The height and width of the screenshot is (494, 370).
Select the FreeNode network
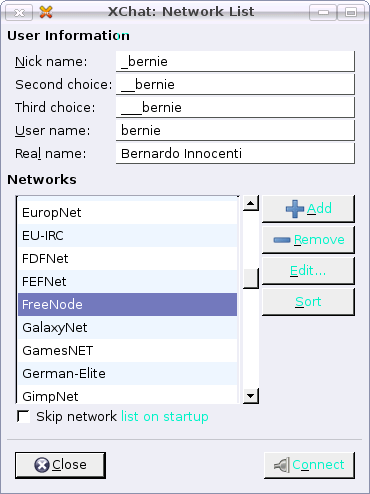tap(127, 305)
